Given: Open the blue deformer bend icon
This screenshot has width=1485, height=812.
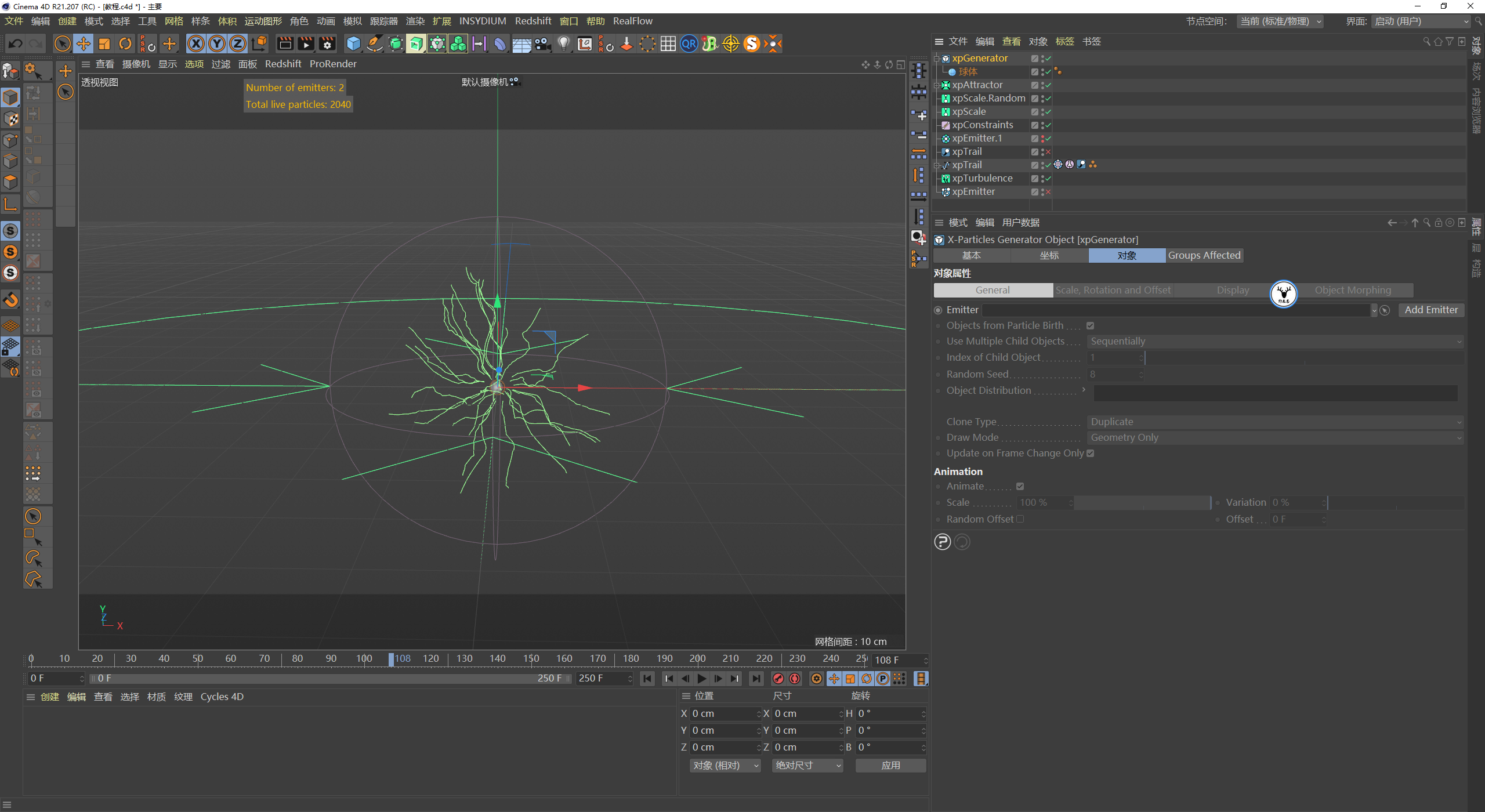Looking at the screenshot, I should (x=500, y=43).
